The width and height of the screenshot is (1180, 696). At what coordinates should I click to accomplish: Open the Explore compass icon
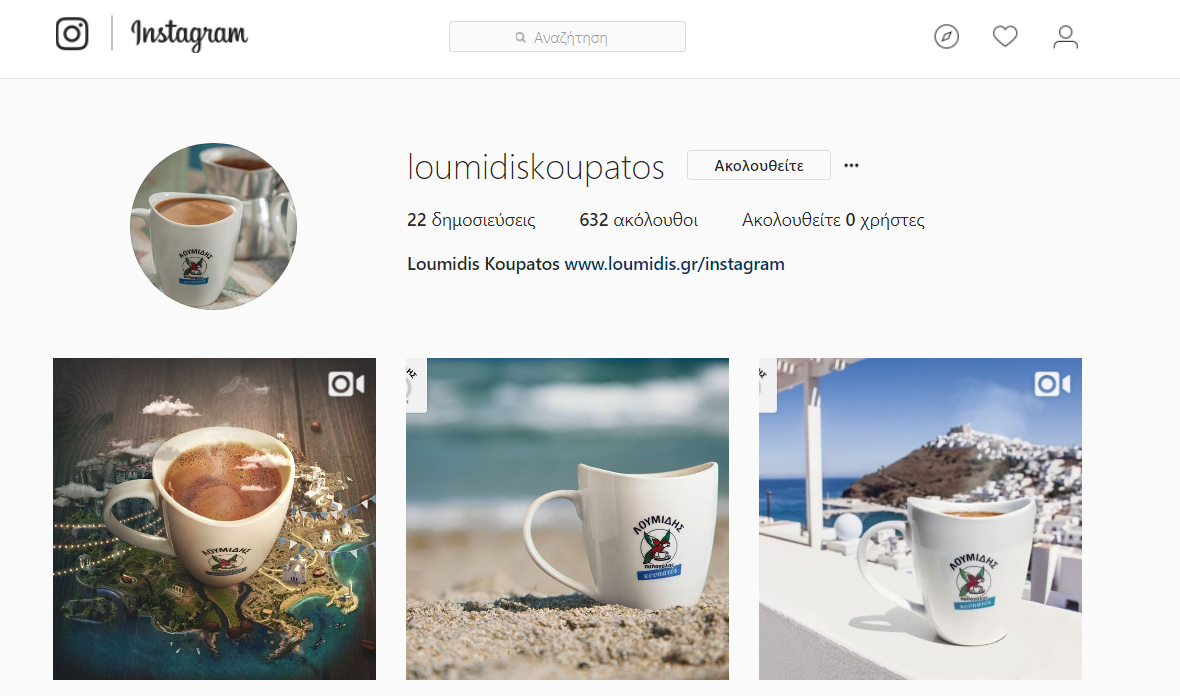(946, 36)
